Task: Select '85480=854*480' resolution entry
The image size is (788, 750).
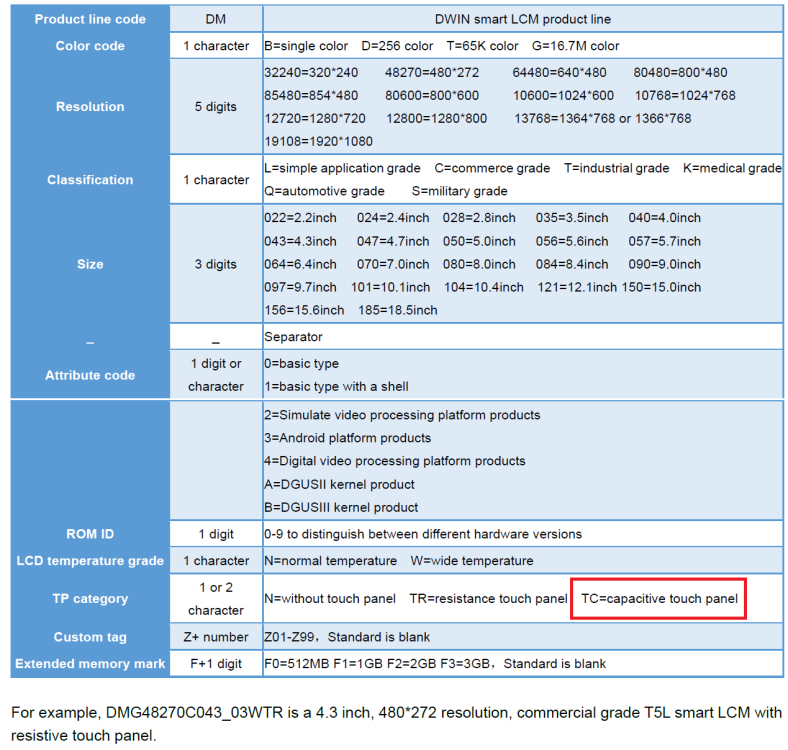Action: click(311, 96)
